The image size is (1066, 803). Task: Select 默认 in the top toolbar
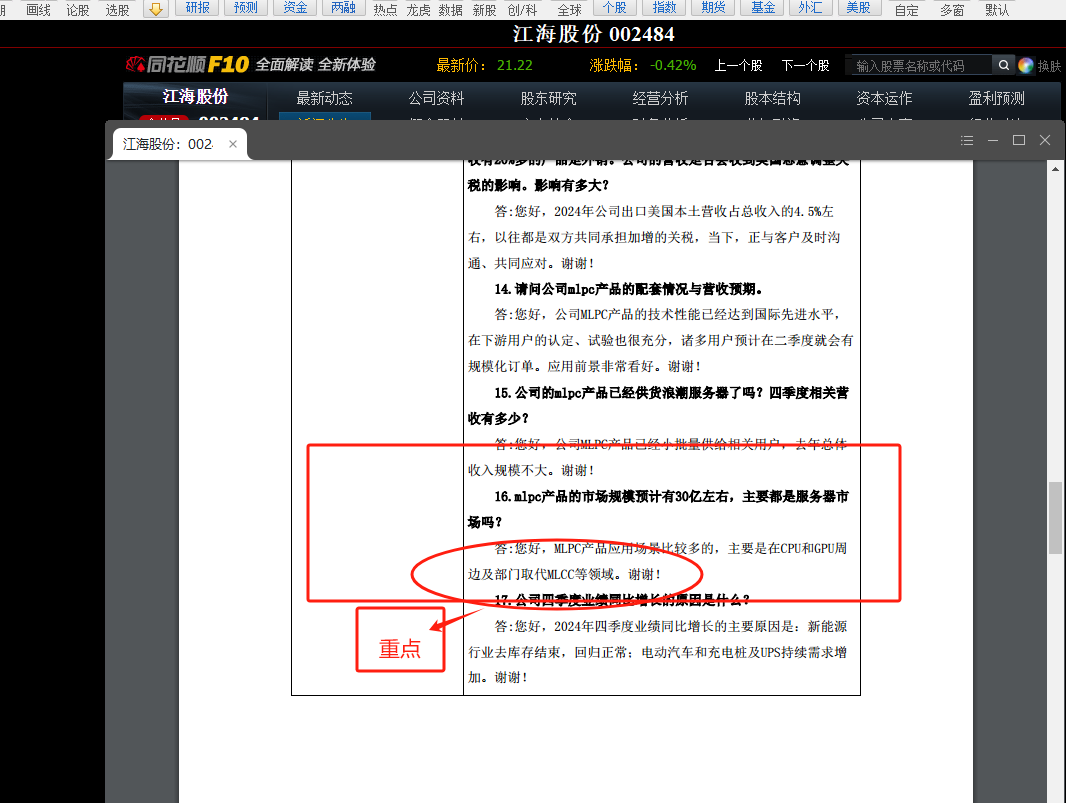pos(997,10)
